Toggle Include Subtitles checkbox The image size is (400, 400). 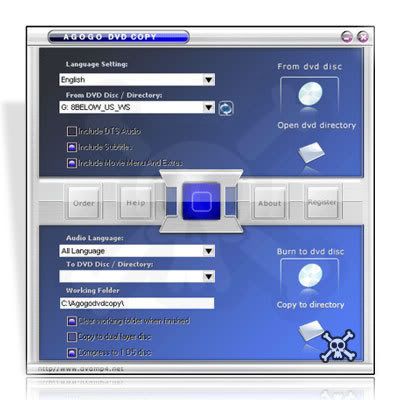tap(72, 147)
